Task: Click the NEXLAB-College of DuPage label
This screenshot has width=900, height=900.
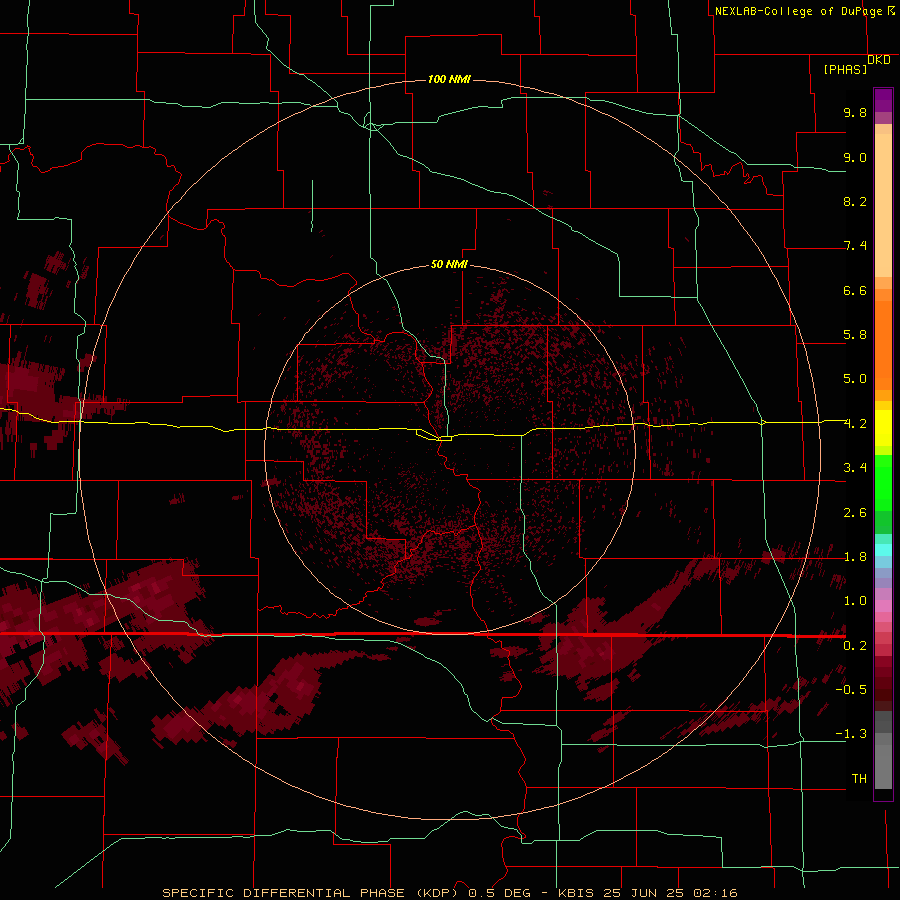Action: [x=805, y=11]
